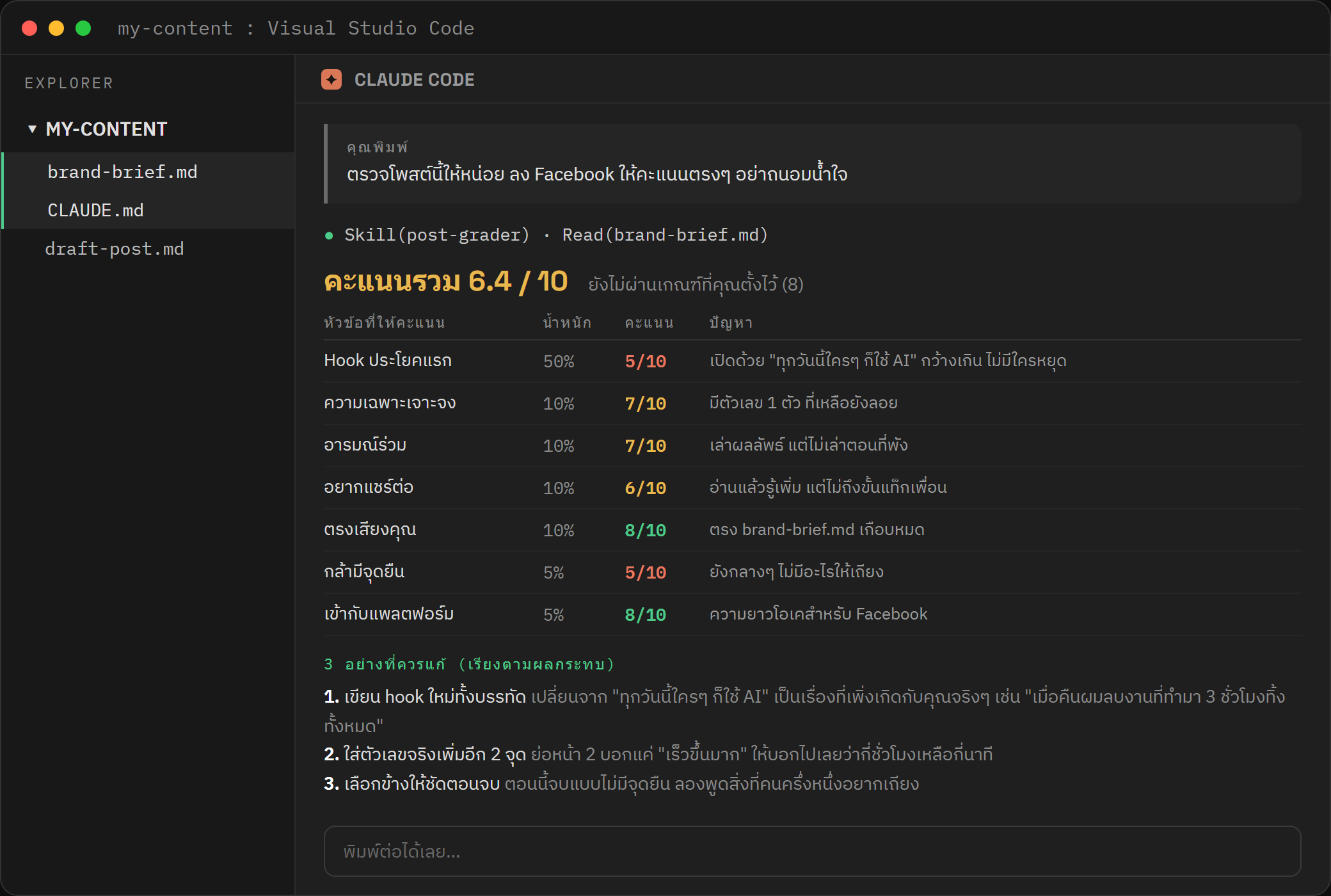This screenshot has height=896, width=1331.
Task: Click the 5/10 score in Hook row
Action: [646, 362]
